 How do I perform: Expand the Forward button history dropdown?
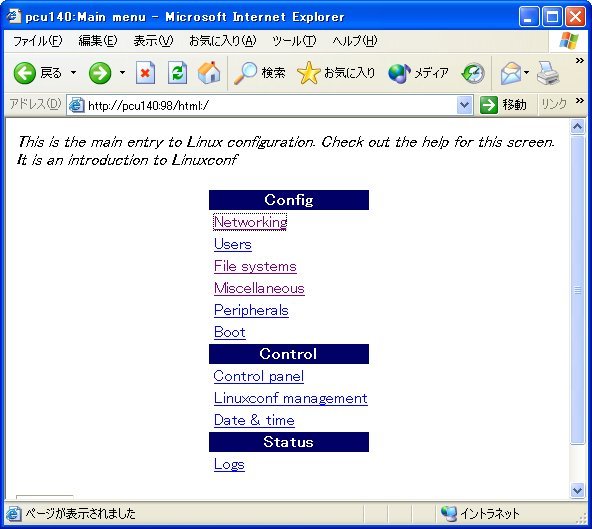point(122,72)
